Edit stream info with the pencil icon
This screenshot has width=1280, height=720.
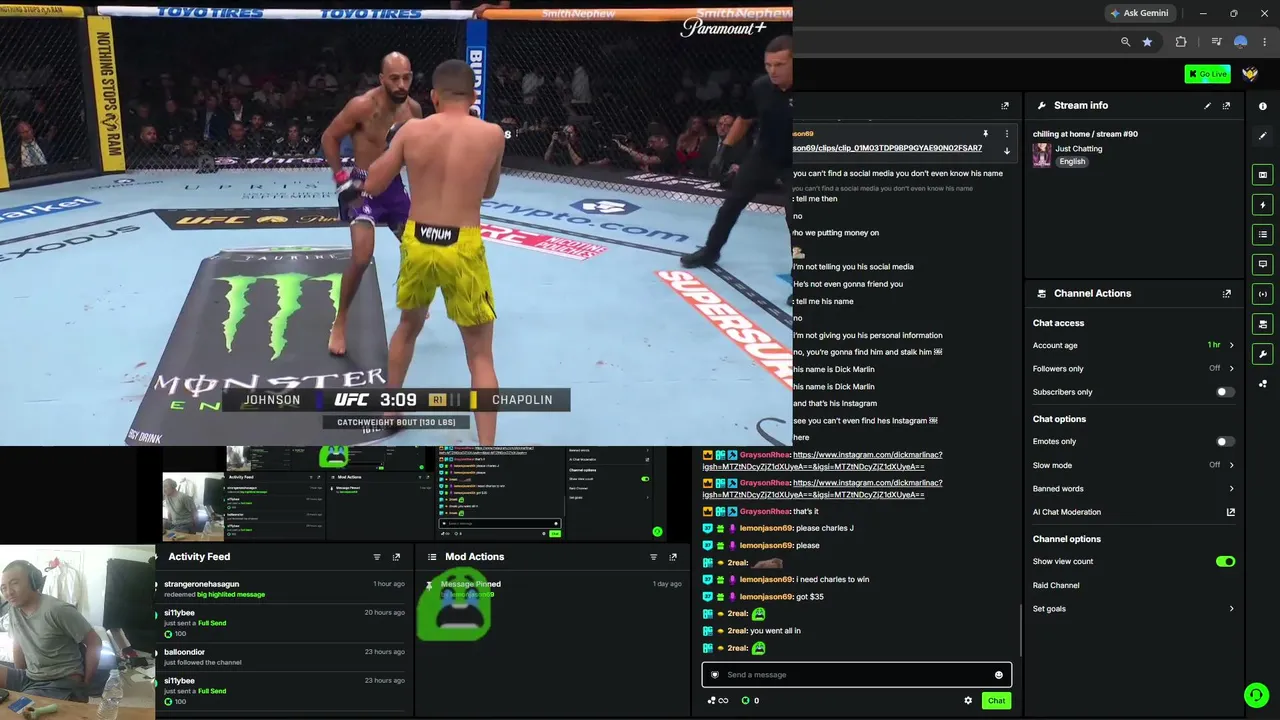pos(1207,106)
